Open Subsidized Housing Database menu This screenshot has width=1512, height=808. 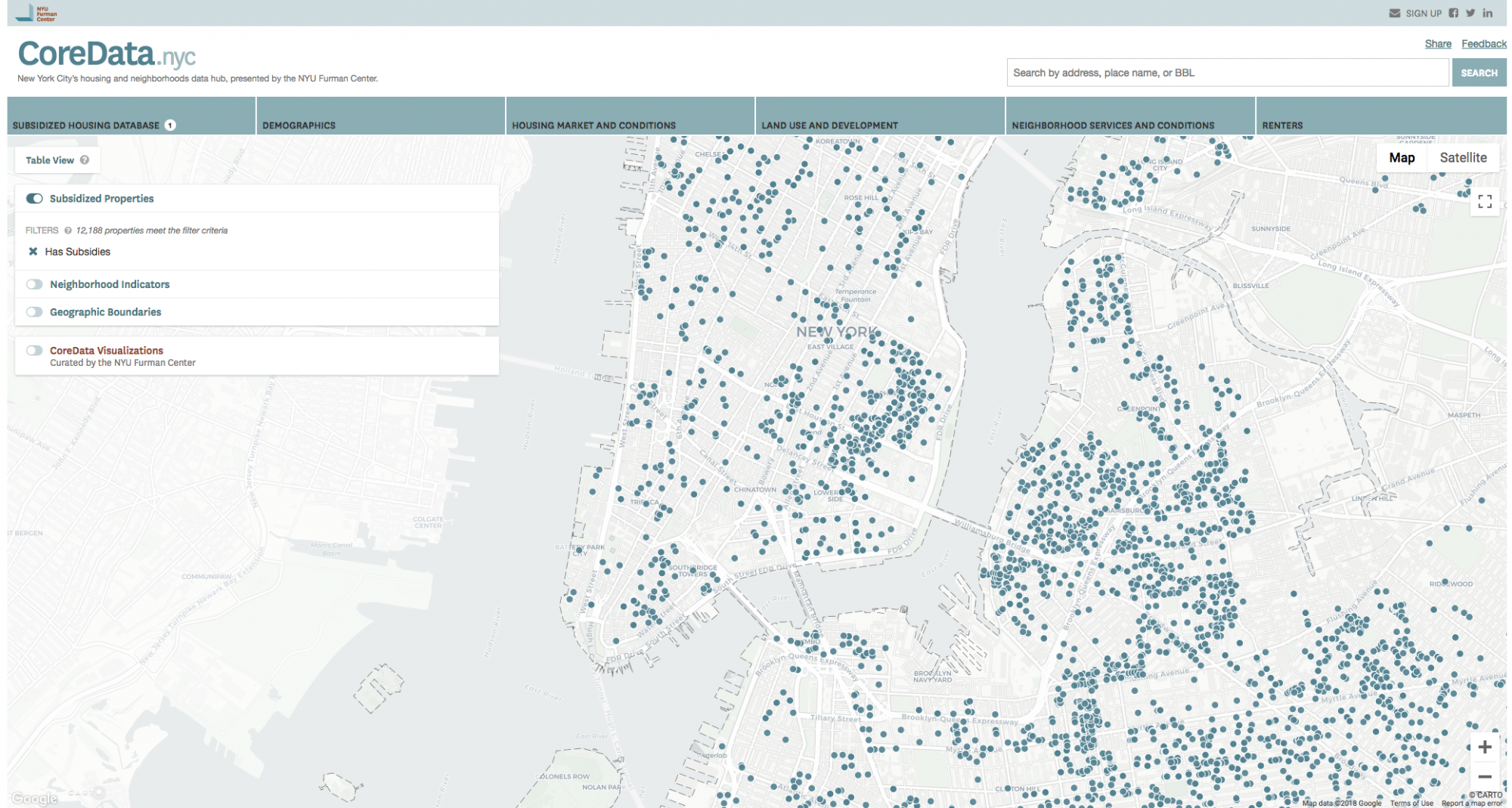click(131, 116)
